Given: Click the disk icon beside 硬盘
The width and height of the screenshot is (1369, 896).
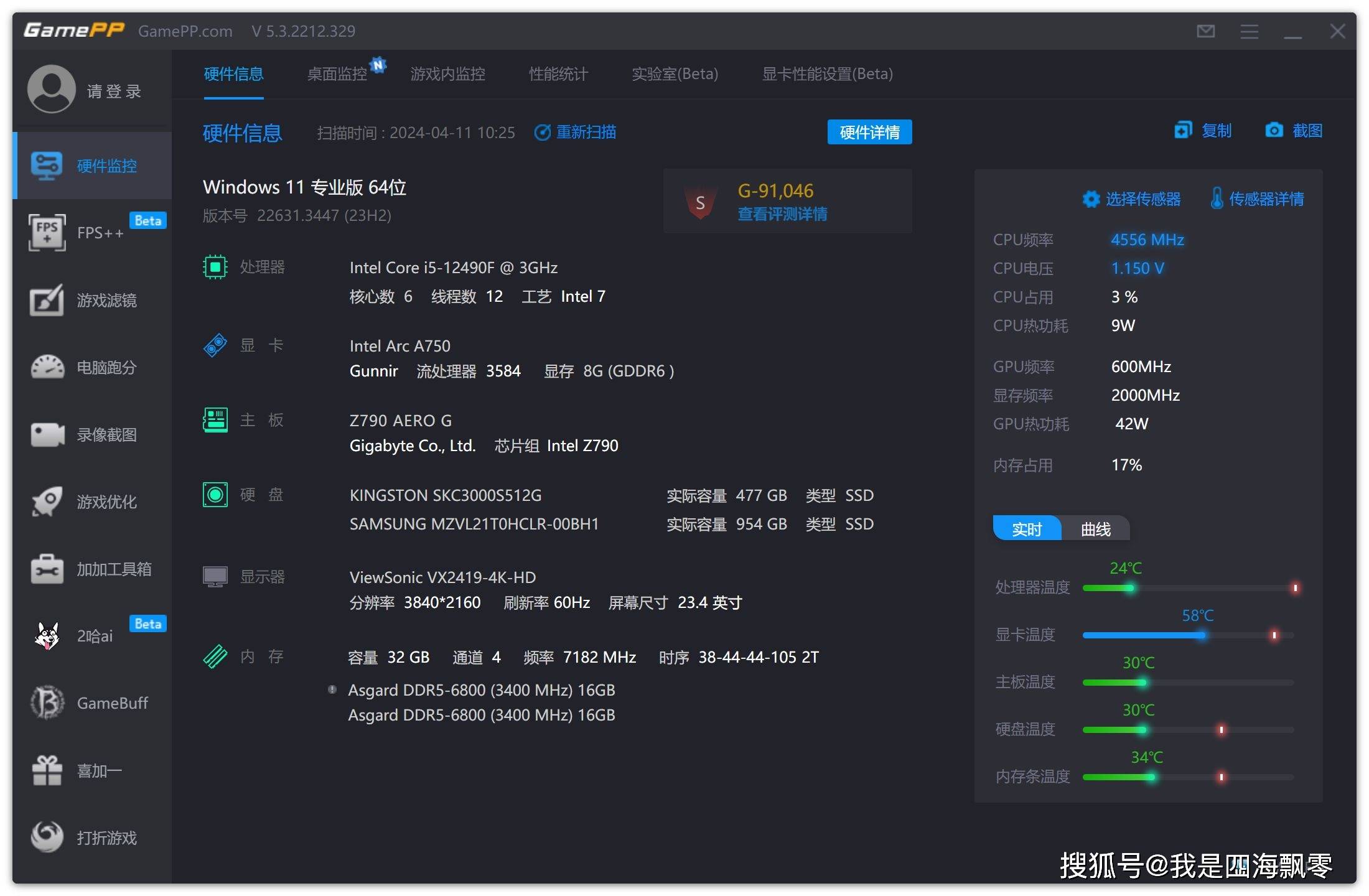Looking at the screenshot, I should tap(215, 495).
